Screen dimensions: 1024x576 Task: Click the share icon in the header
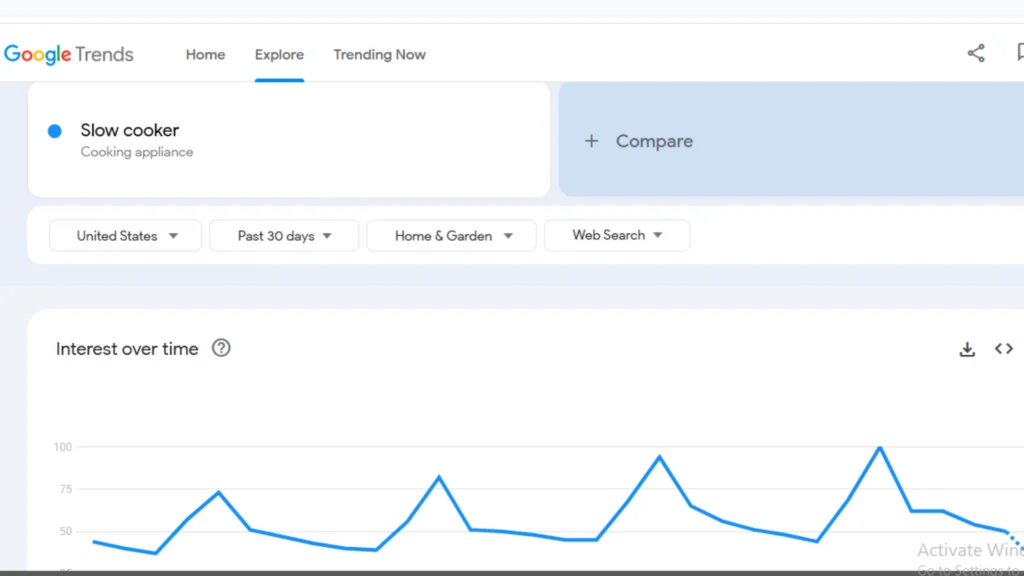pyautogui.click(x=975, y=53)
